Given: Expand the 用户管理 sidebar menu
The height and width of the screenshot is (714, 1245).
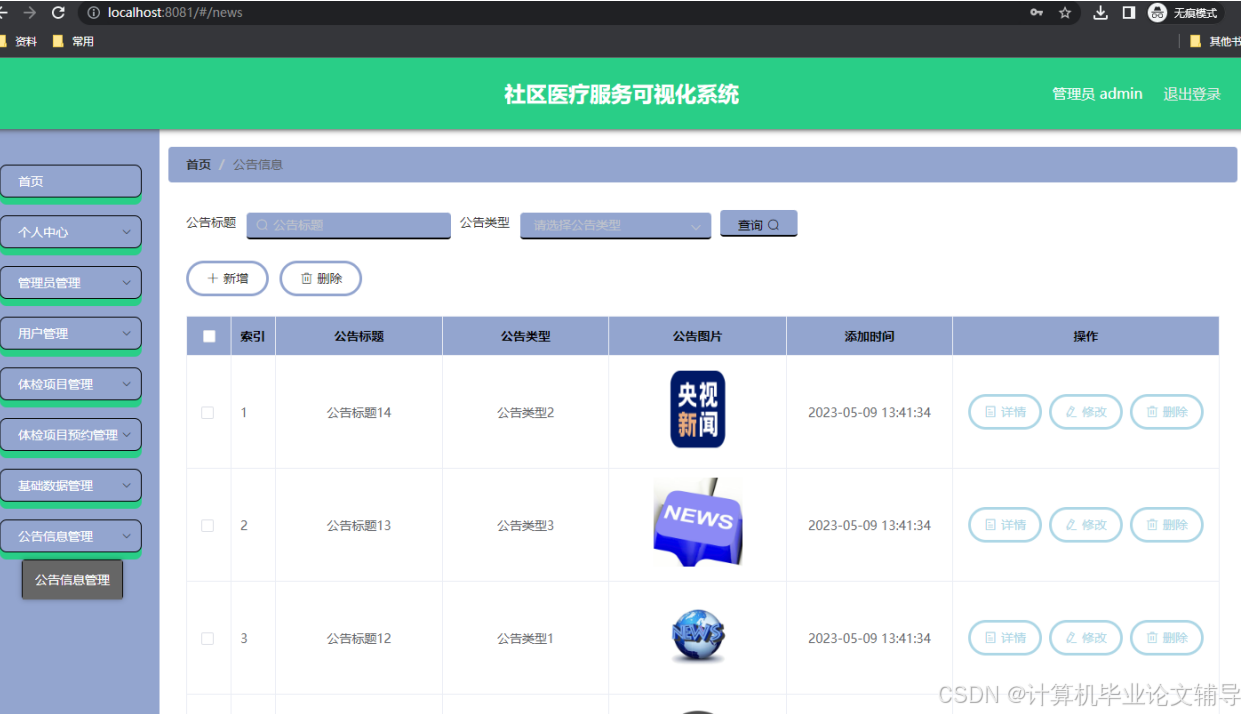Looking at the screenshot, I should tap(71, 333).
